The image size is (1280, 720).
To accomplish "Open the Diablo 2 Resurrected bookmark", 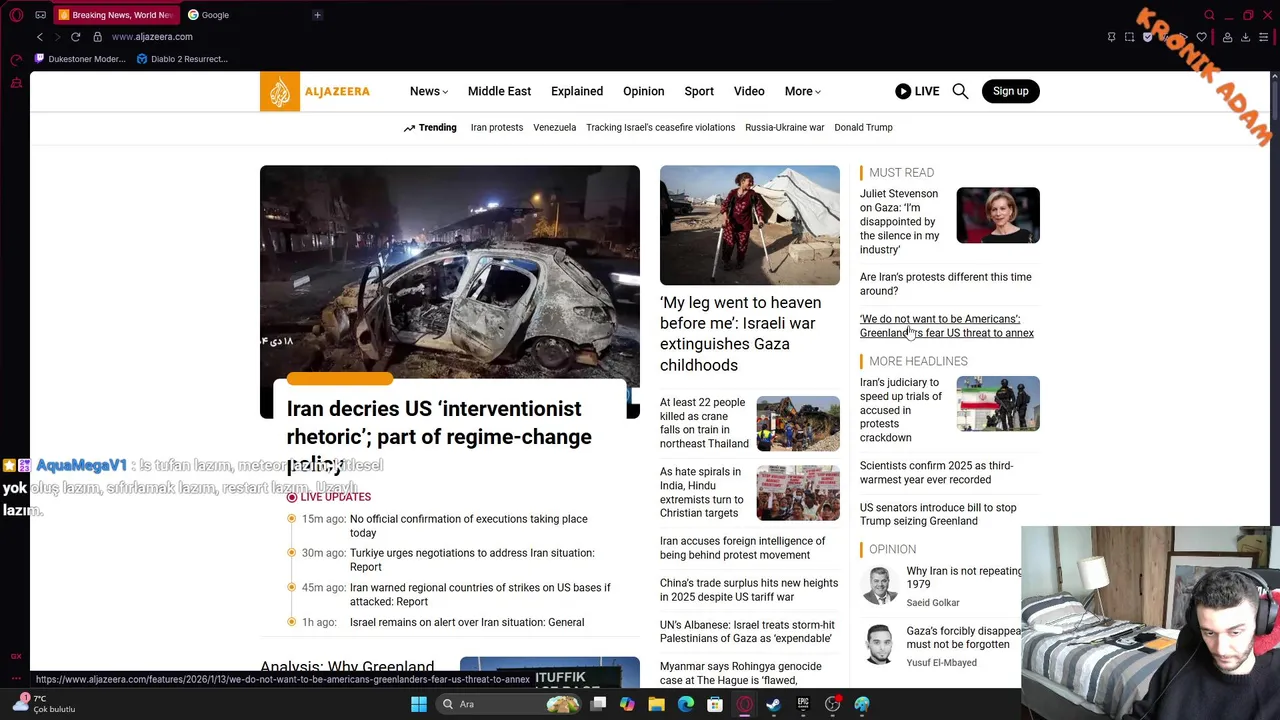I will [183, 59].
